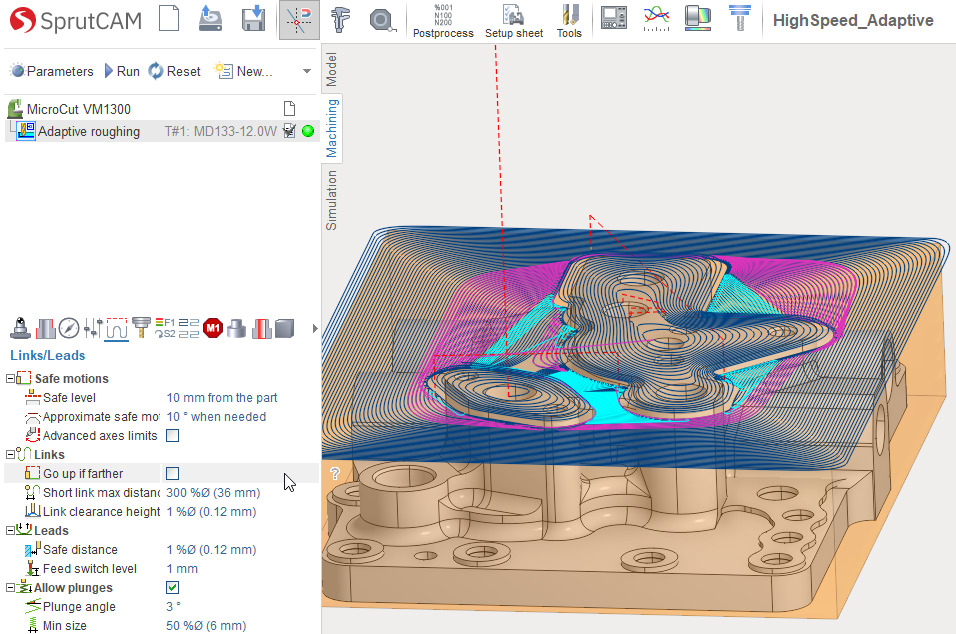Open the operations toolbar dropdown arrow
956x634 pixels.
click(307, 71)
